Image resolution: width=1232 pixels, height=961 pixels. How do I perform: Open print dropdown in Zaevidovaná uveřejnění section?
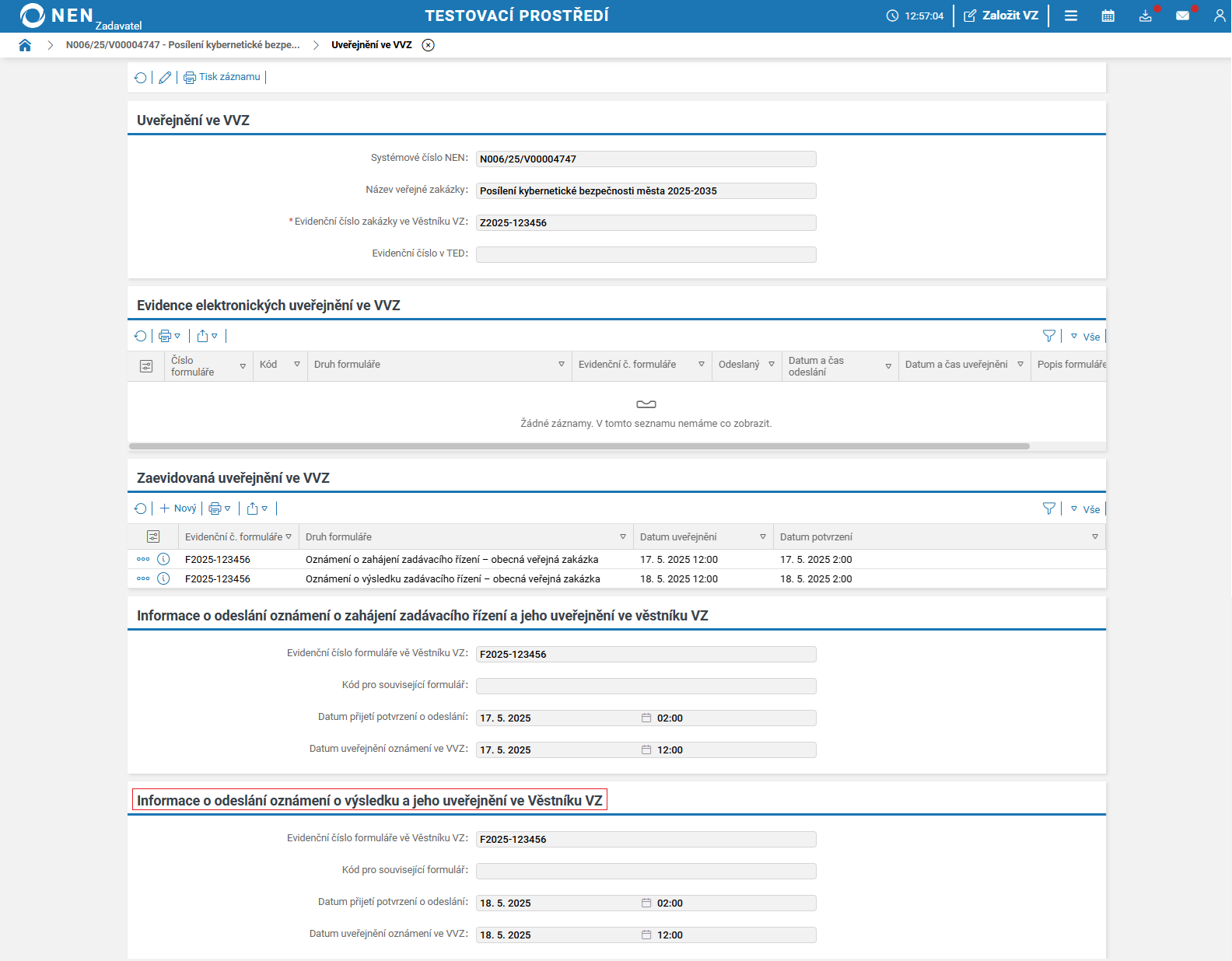click(x=219, y=508)
